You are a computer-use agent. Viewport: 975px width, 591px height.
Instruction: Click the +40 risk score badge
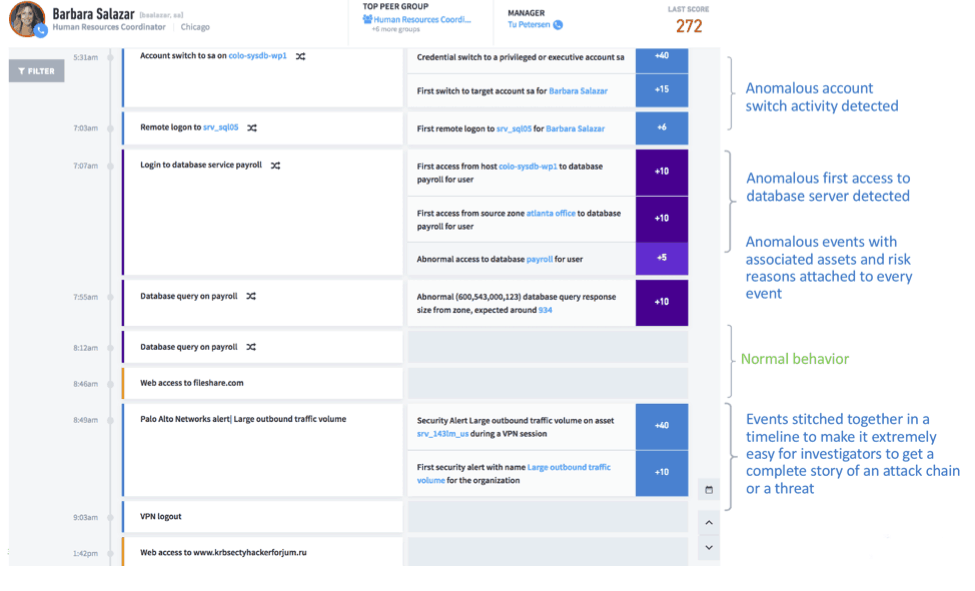click(660, 57)
